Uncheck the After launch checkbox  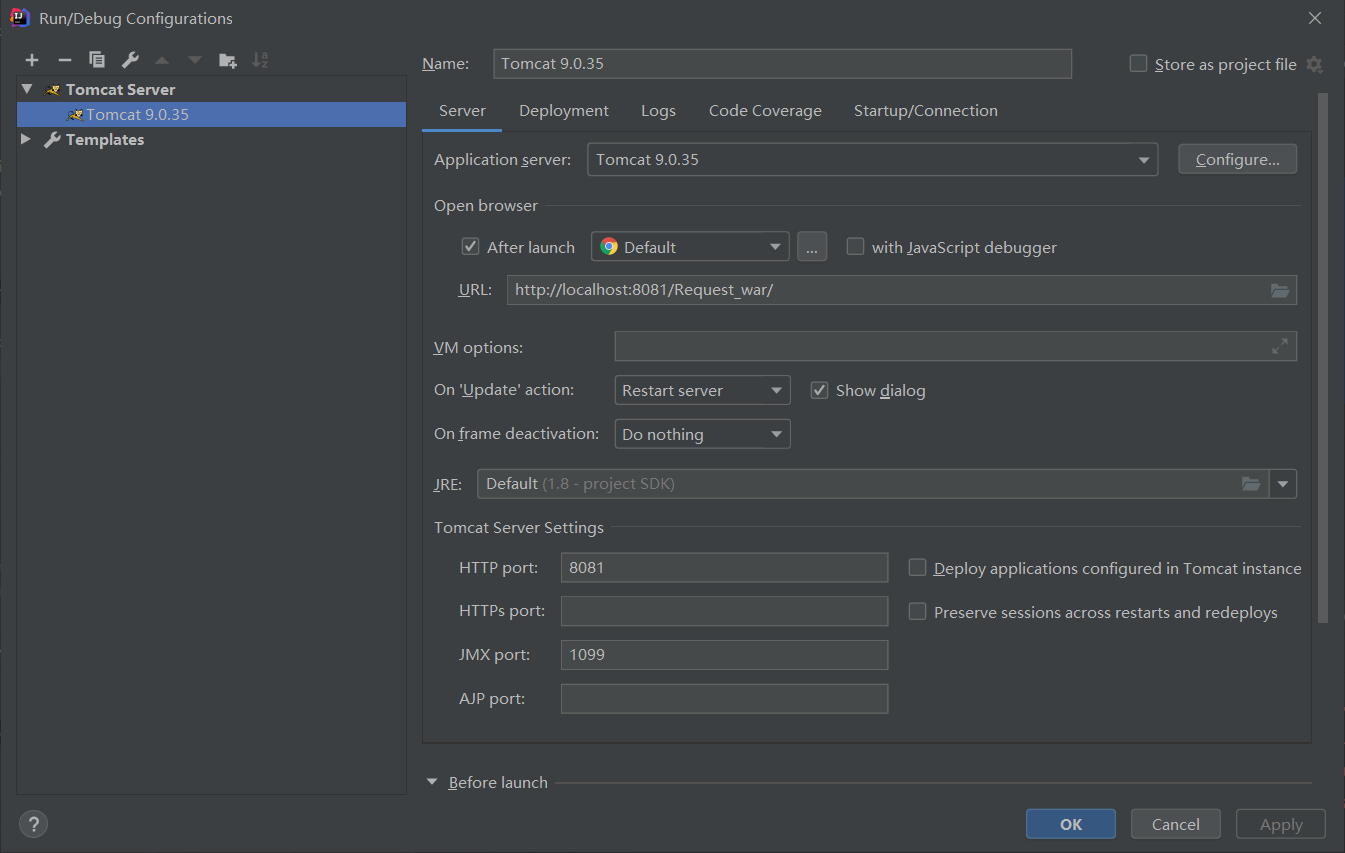click(x=470, y=246)
